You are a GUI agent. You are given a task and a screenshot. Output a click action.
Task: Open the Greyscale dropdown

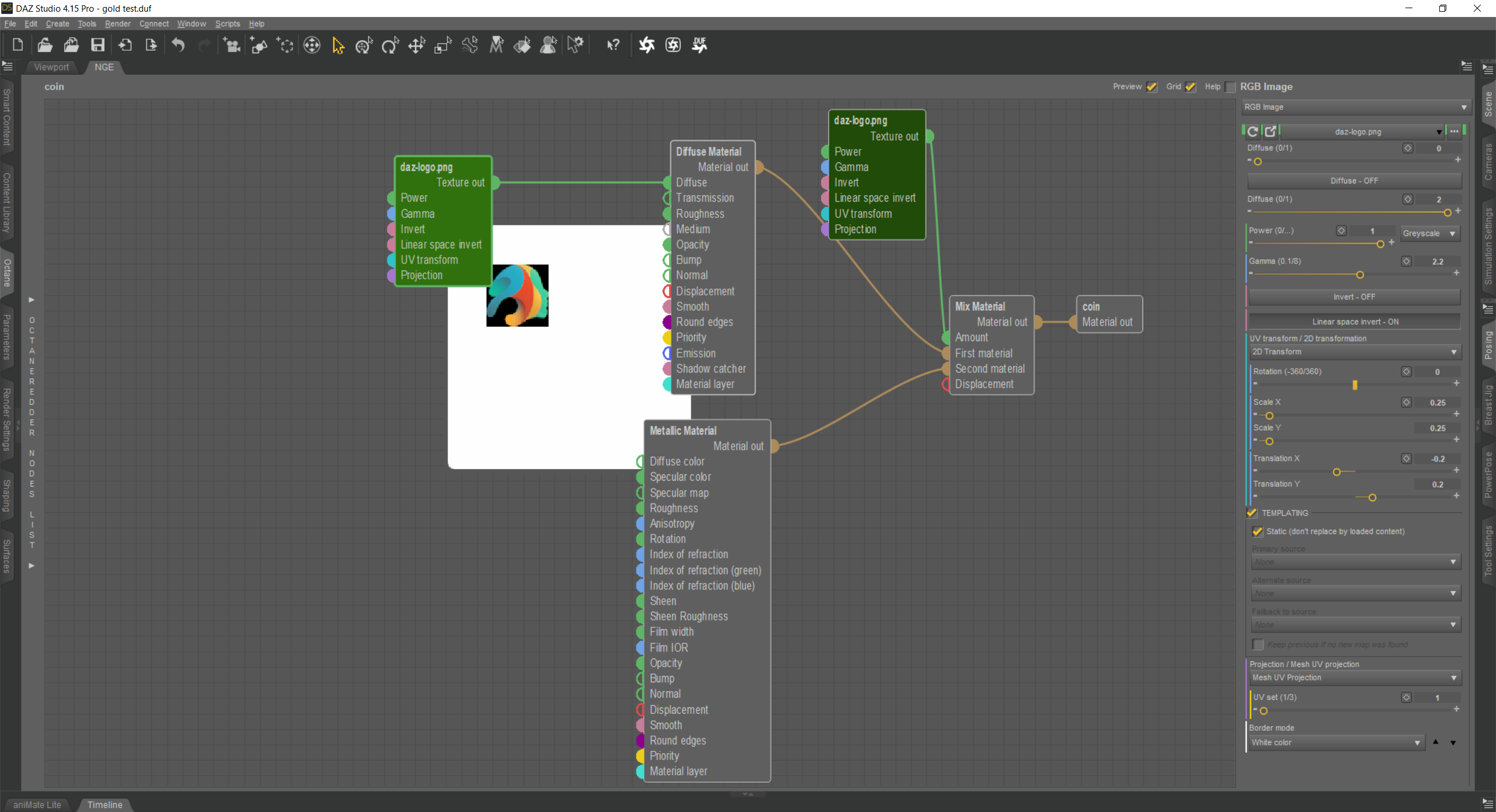pyautogui.click(x=1430, y=234)
